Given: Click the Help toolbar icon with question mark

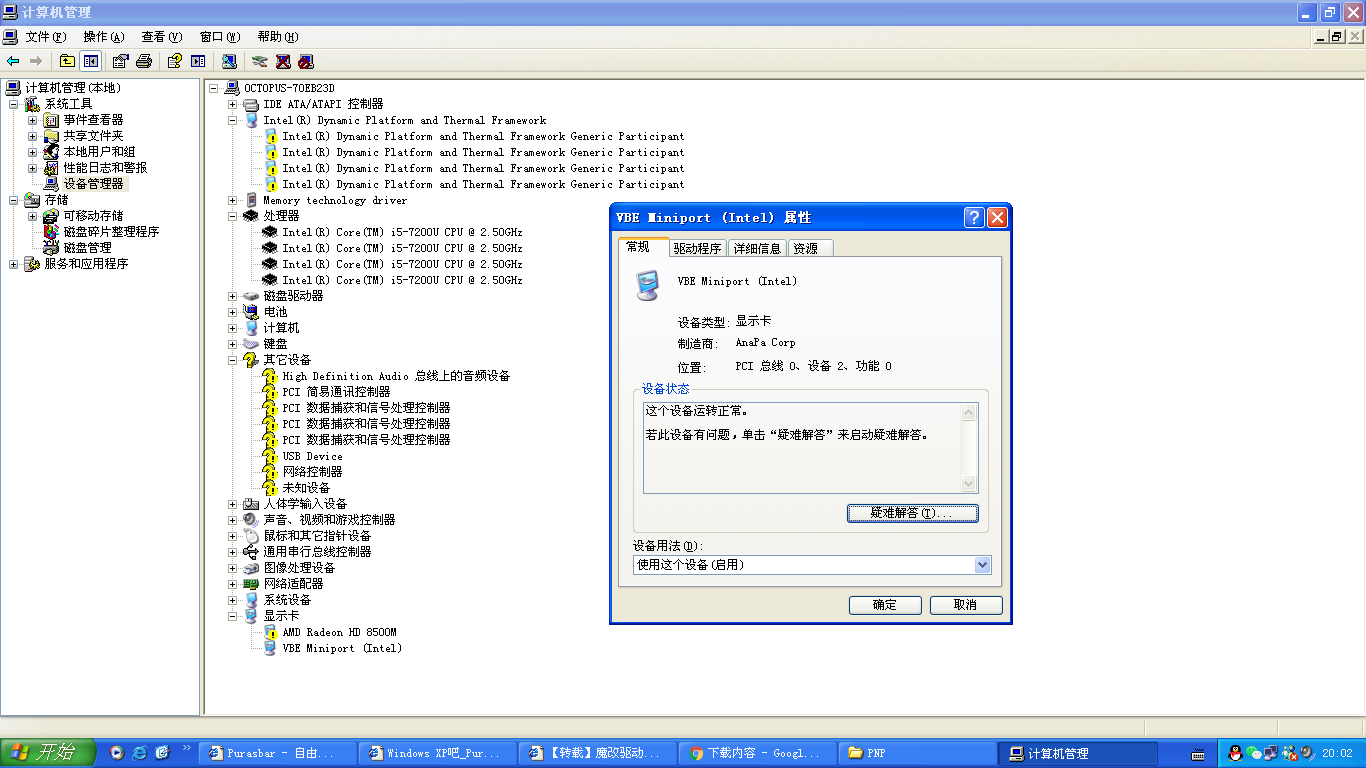Looking at the screenshot, I should coord(174,61).
